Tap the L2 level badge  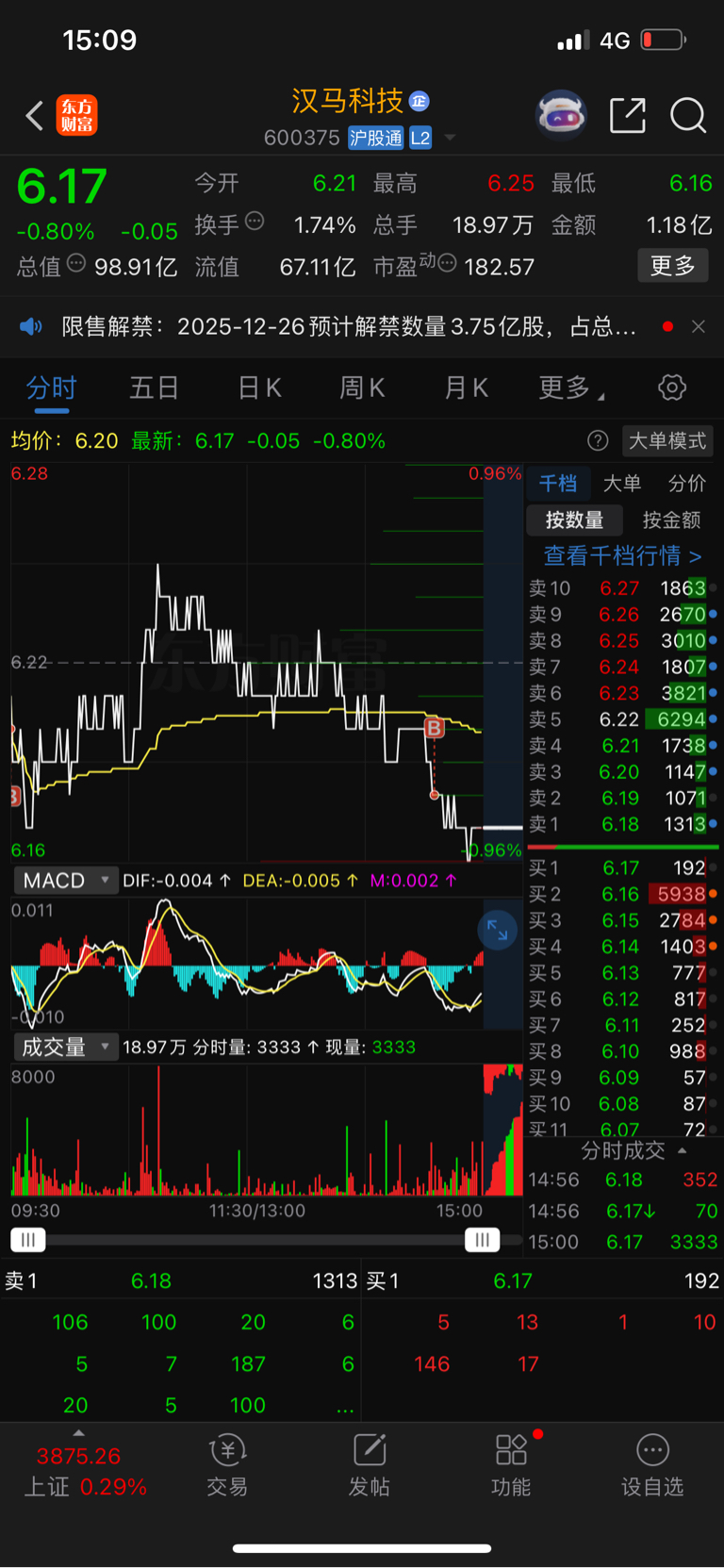(x=420, y=138)
